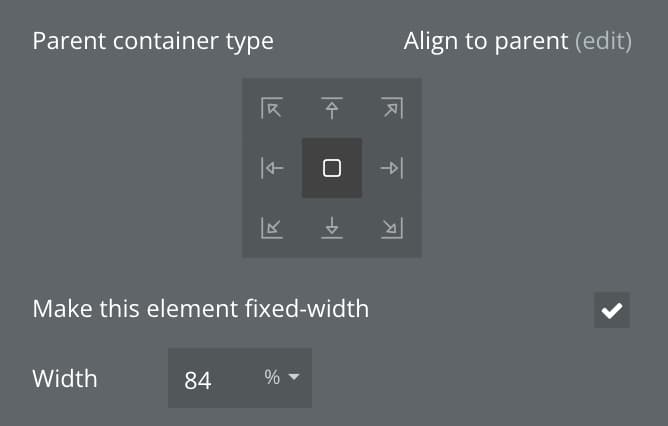Image resolution: width=668 pixels, height=426 pixels.
Task: Click the Parent container type label
Action: [x=153, y=41]
